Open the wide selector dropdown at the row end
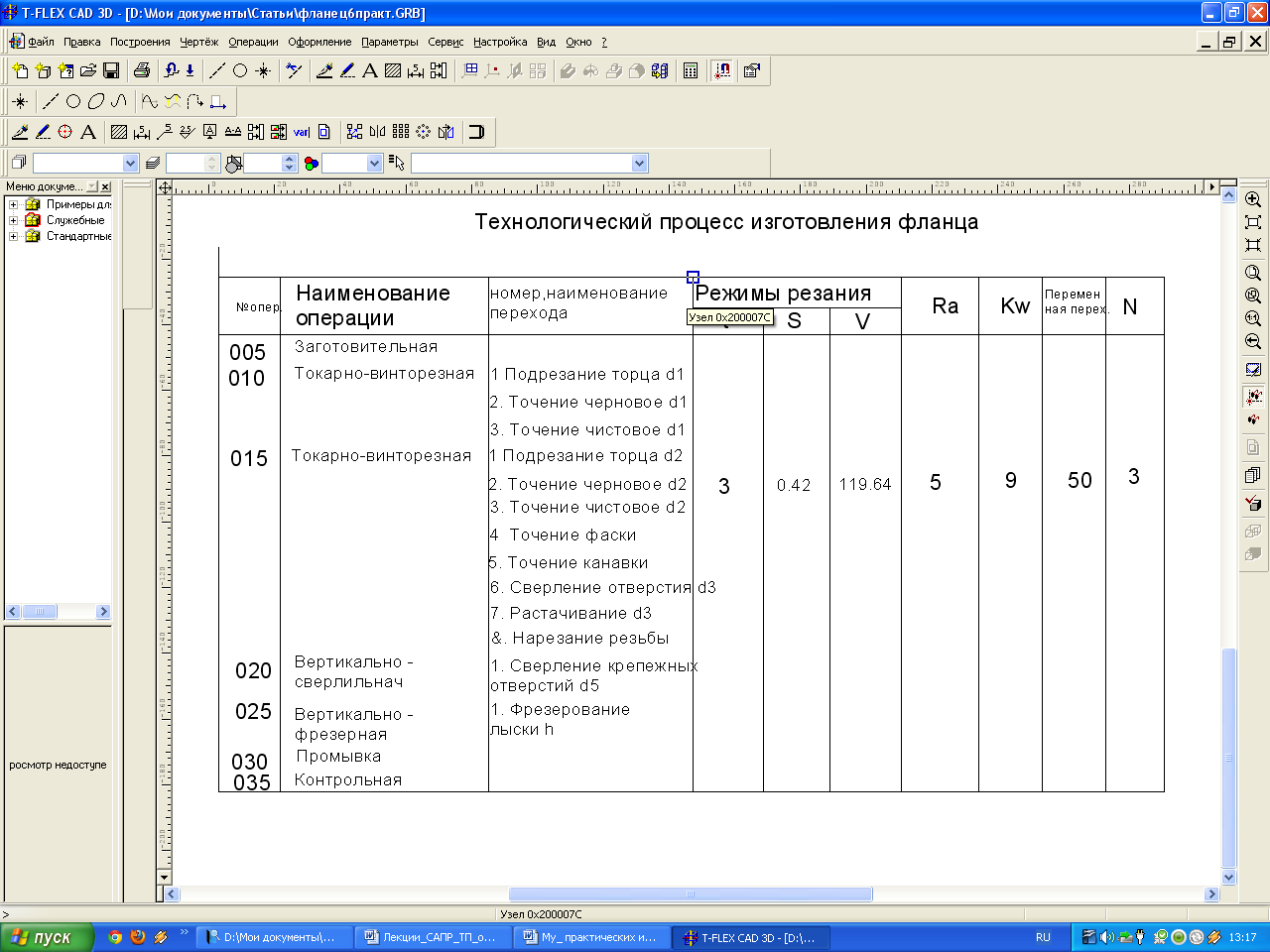This screenshot has height=952, width=1270. (639, 163)
